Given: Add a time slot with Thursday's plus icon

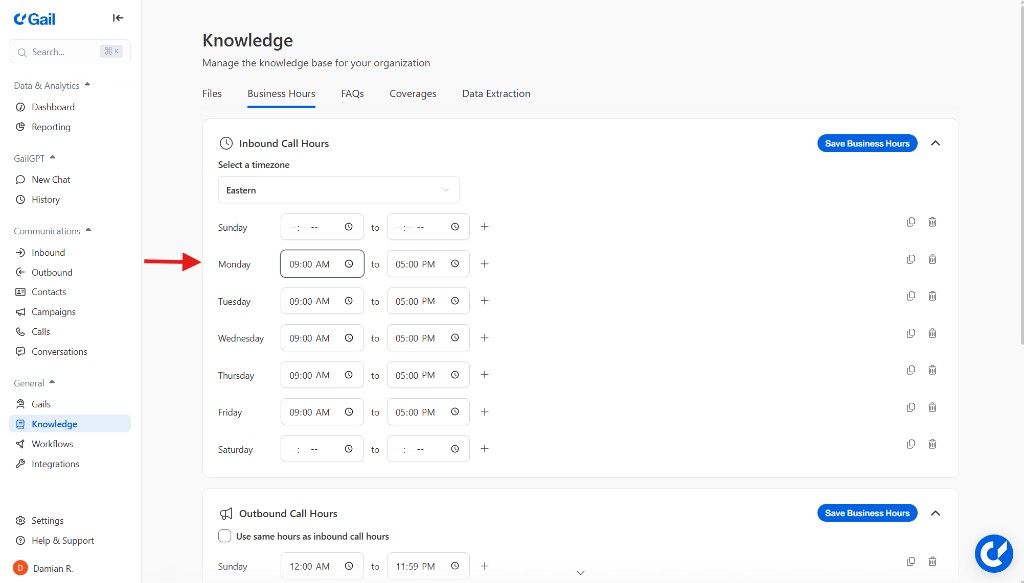Looking at the screenshot, I should click(484, 375).
